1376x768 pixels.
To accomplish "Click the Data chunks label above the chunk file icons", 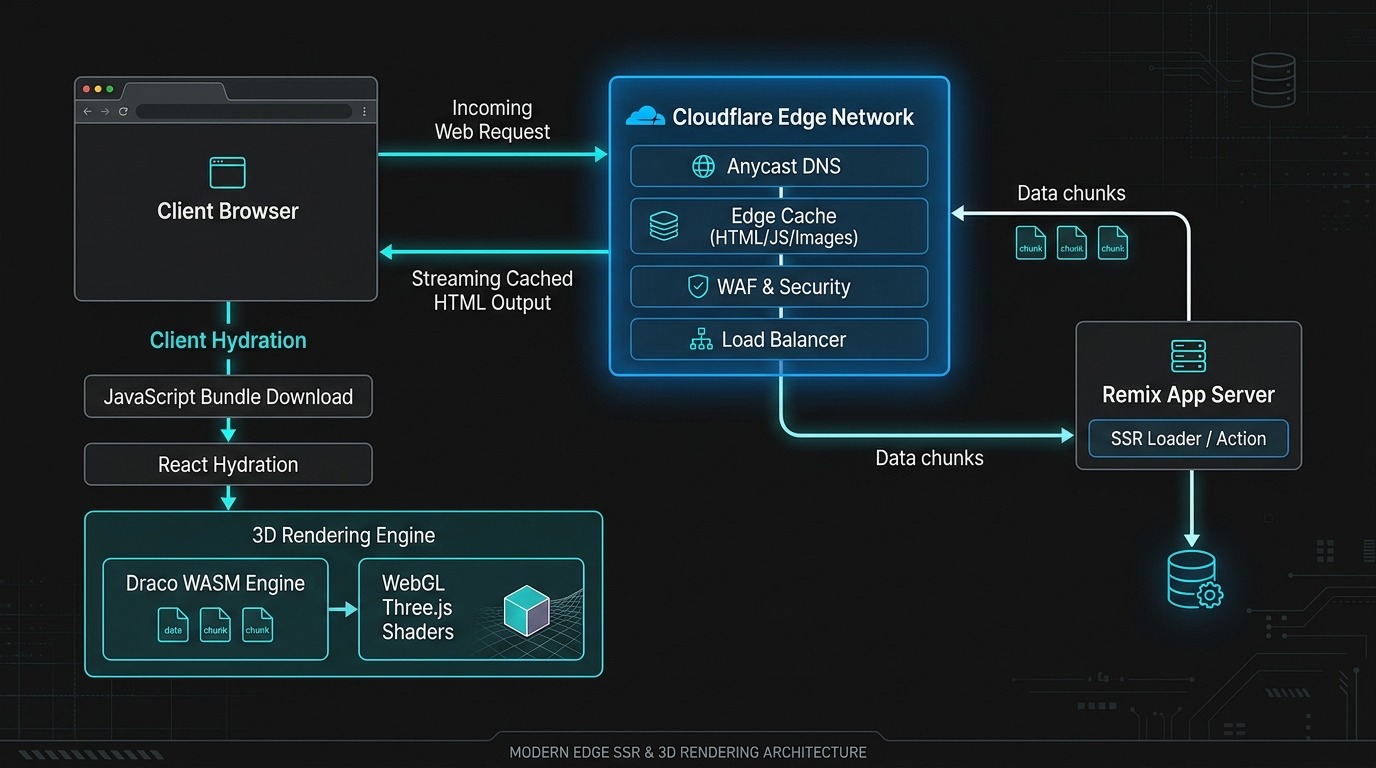I will 1071,194.
